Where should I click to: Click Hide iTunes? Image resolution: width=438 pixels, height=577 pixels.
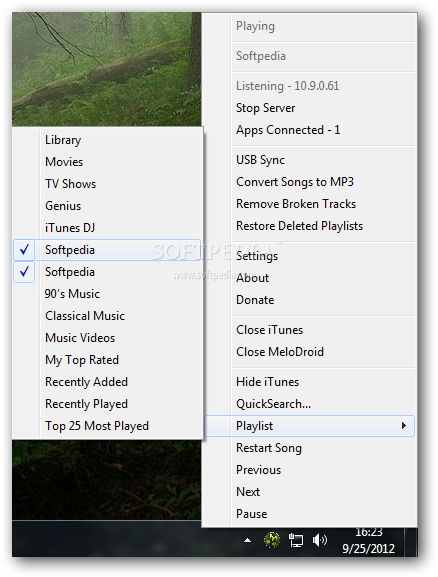(x=309, y=382)
